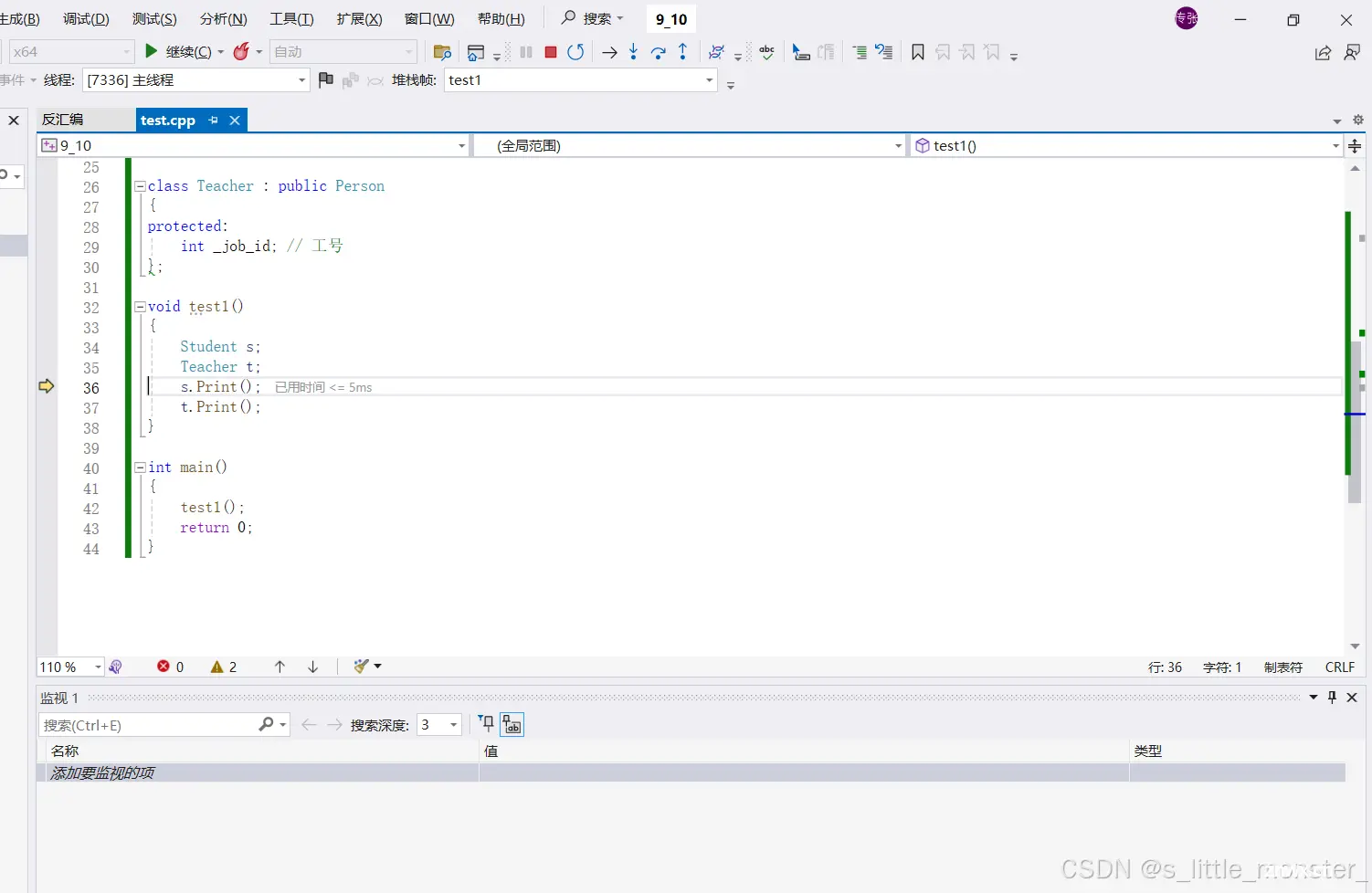Viewport: 1372px width, 893px height.
Task: Collapse the main function block
Action: (x=140, y=468)
